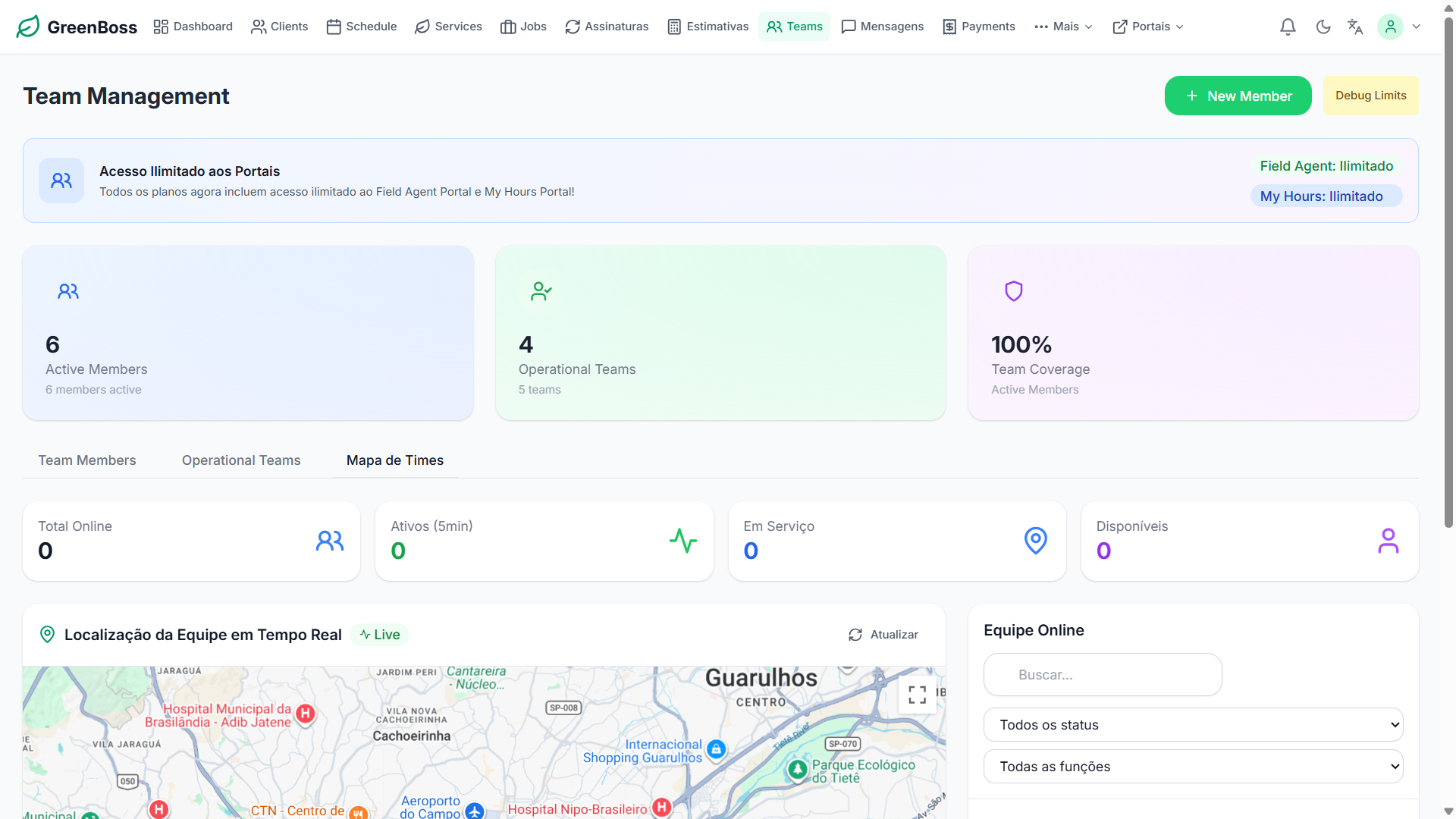Image resolution: width=1456 pixels, height=819 pixels.
Task: Click the map fullscreen icon
Action: coord(917,695)
